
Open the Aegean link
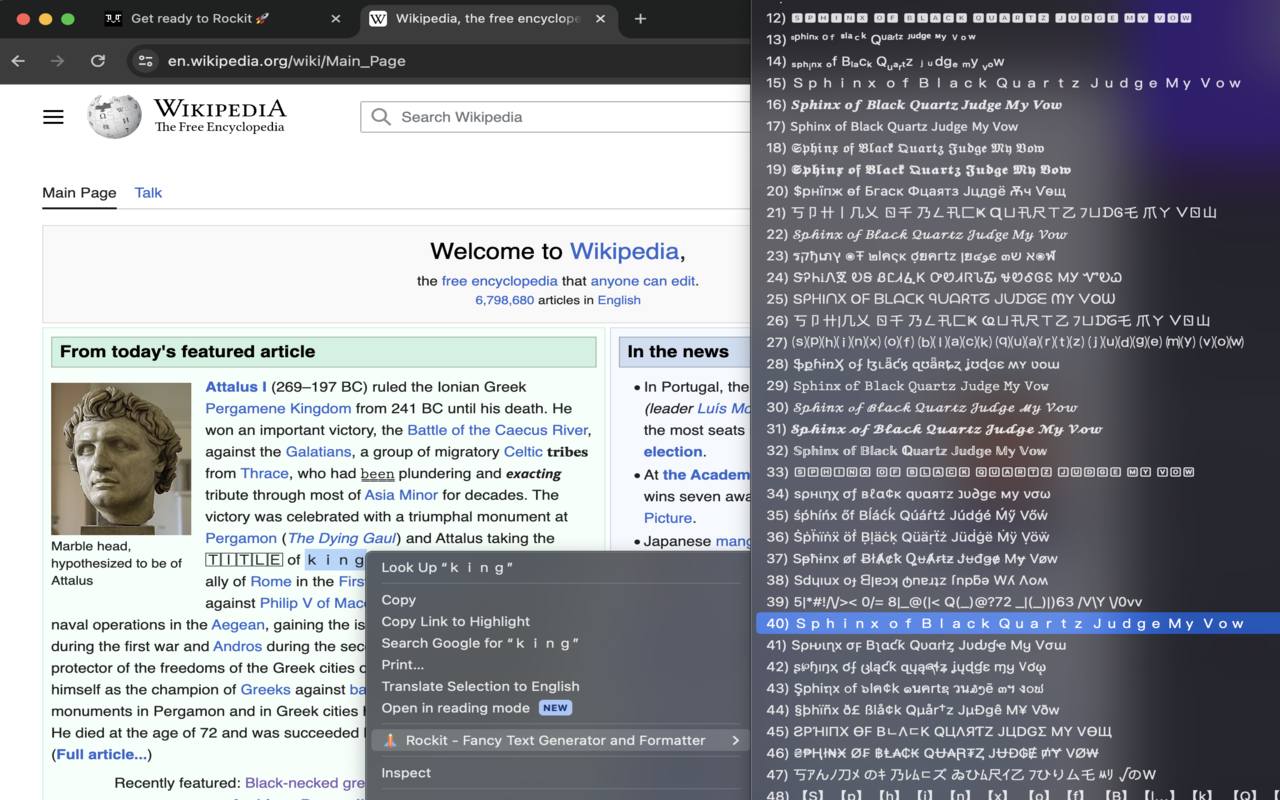pyautogui.click(x=238, y=625)
